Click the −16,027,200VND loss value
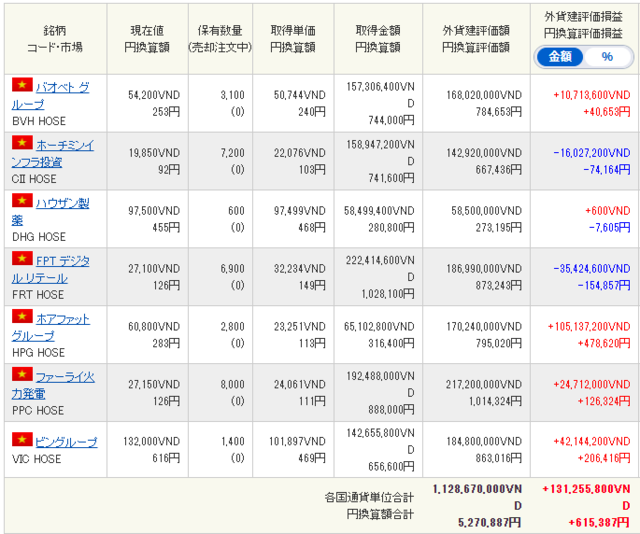 592,153
